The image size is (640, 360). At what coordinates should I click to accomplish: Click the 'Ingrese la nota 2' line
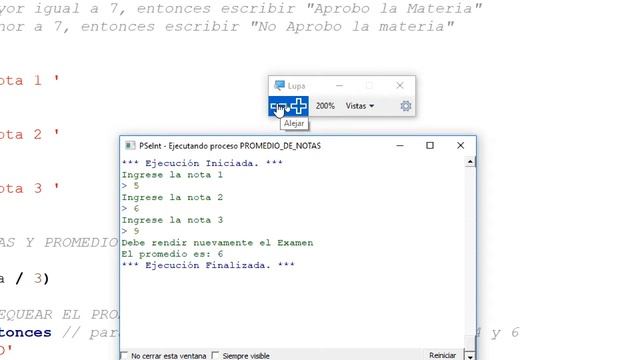click(x=172, y=198)
